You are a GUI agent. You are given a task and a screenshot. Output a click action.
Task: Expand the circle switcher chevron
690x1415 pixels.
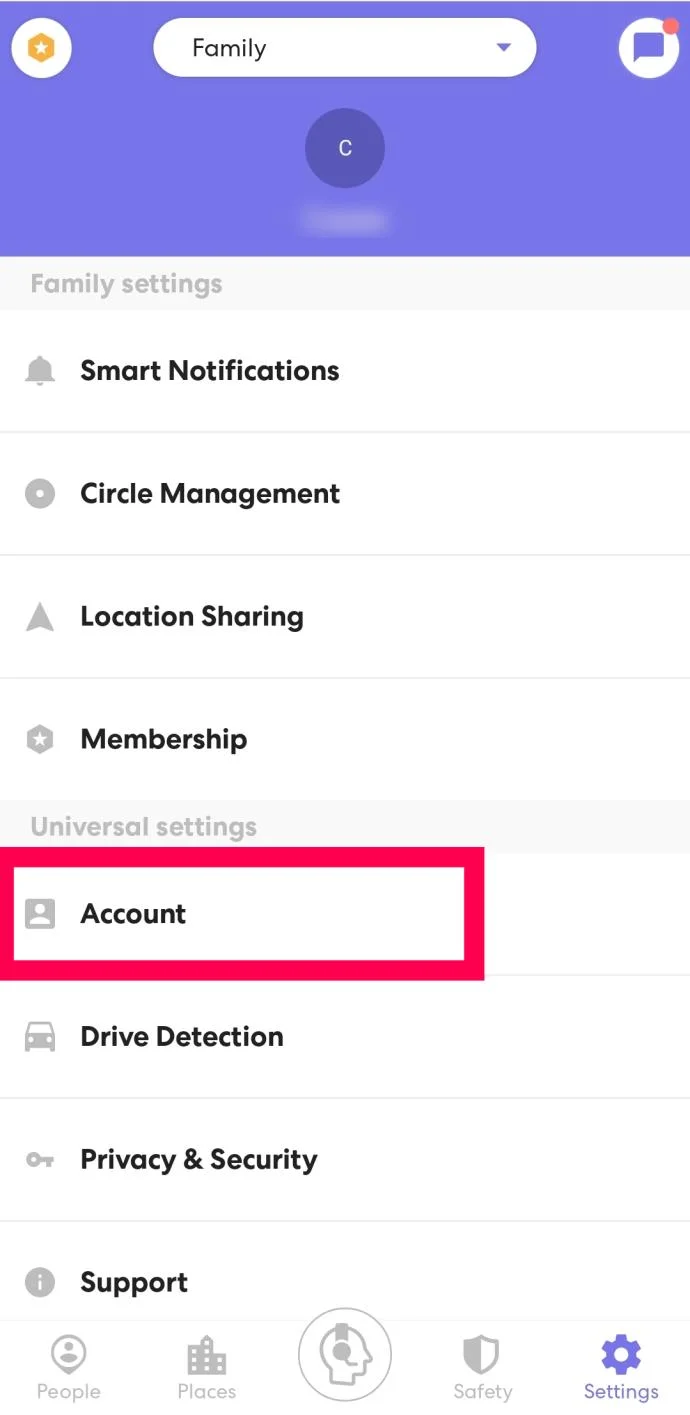pos(503,47)
